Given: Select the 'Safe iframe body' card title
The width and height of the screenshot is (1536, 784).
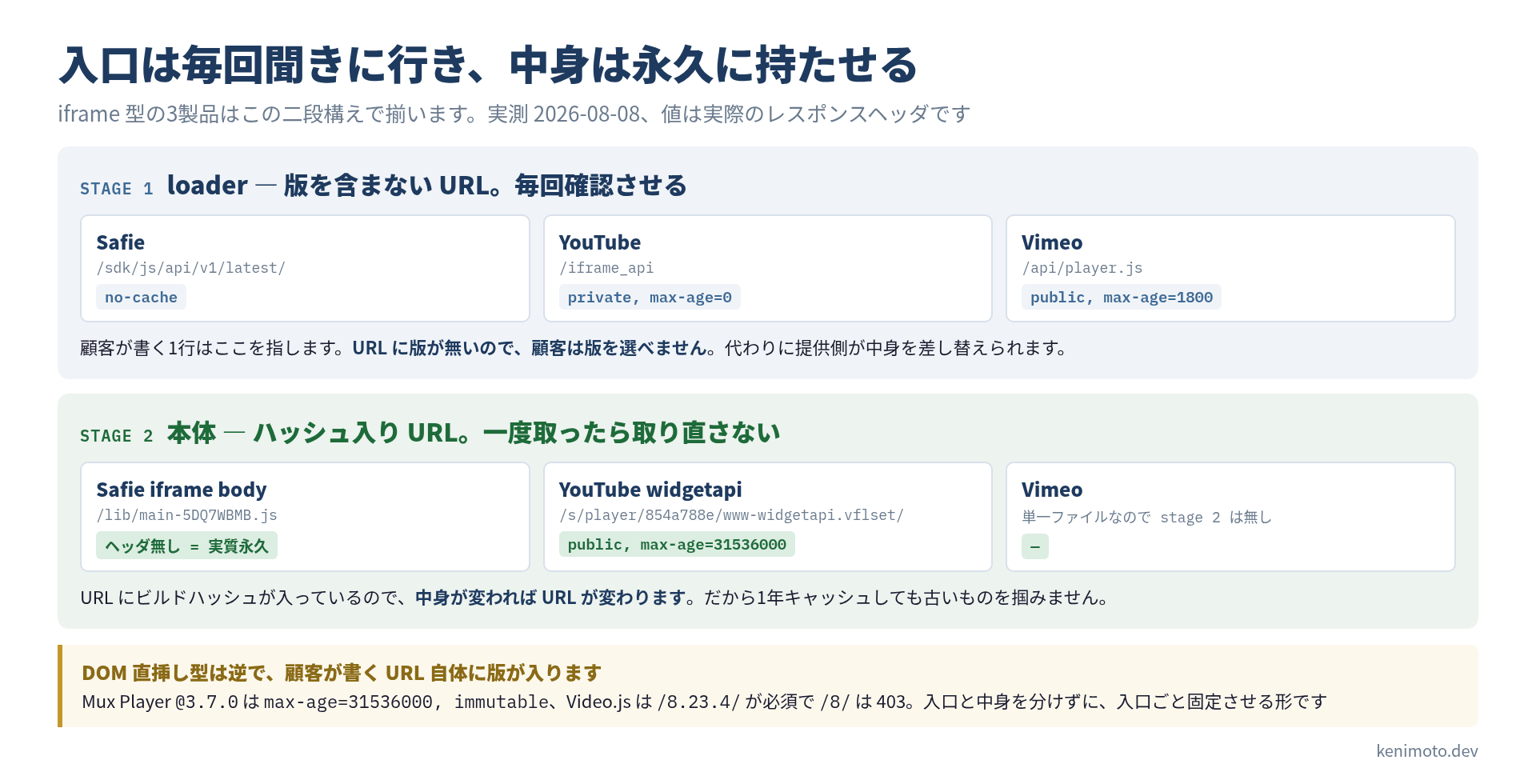Looking at the screenshot, I should [x=182, y=490].
